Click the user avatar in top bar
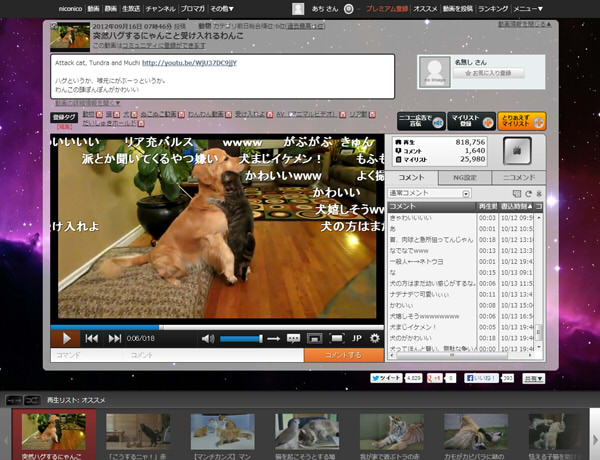The image size is (600, 460). (x=298, y=9)
